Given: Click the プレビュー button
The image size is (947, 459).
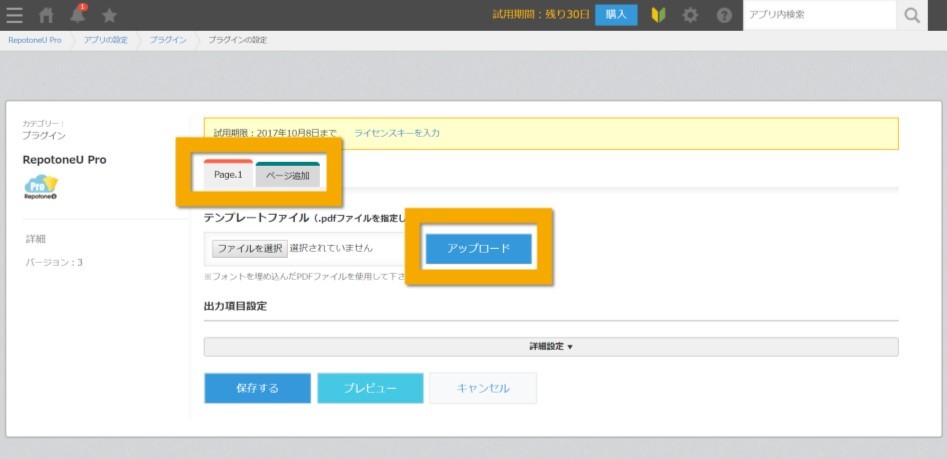Looking at the screenshot, I should tap(370, 388).
